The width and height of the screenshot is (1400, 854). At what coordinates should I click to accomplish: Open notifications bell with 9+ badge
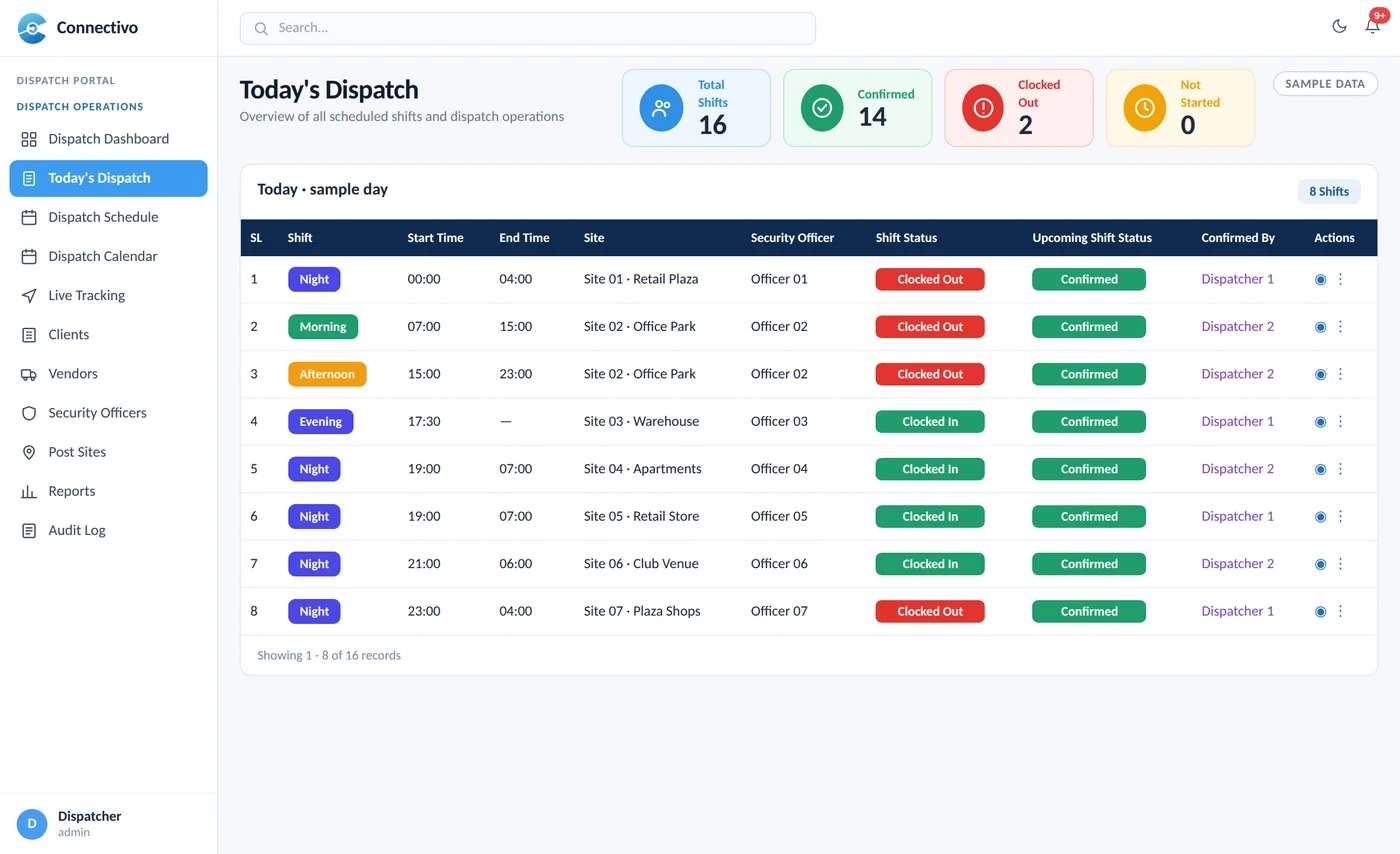[x=1373, y=26]
